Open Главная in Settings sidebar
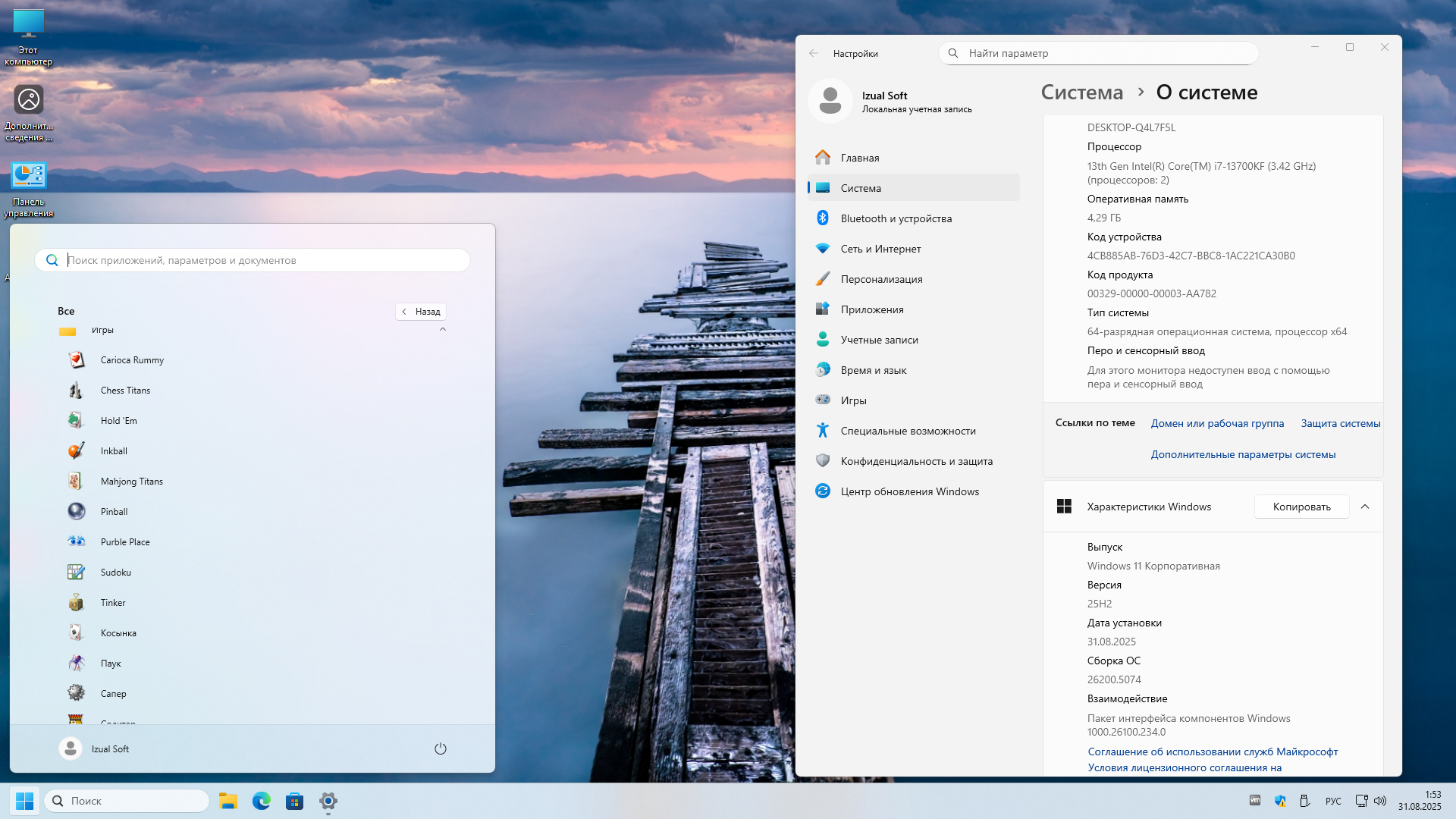Screen dimensions: 1456x819 (x=914, y=158)
